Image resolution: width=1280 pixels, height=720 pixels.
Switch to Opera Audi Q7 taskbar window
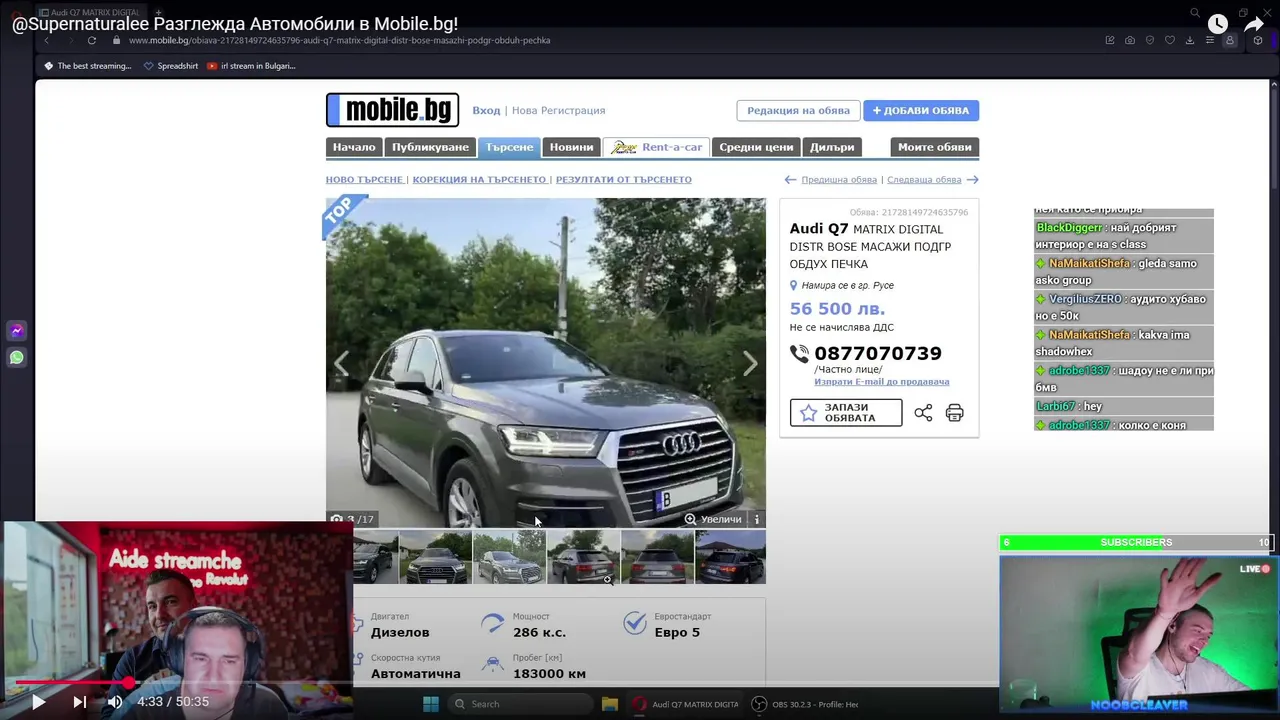686,704
